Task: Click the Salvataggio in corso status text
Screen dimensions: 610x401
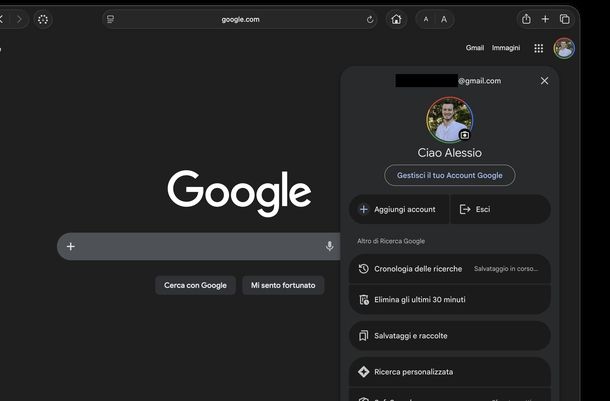Action: tap(506, 268)
